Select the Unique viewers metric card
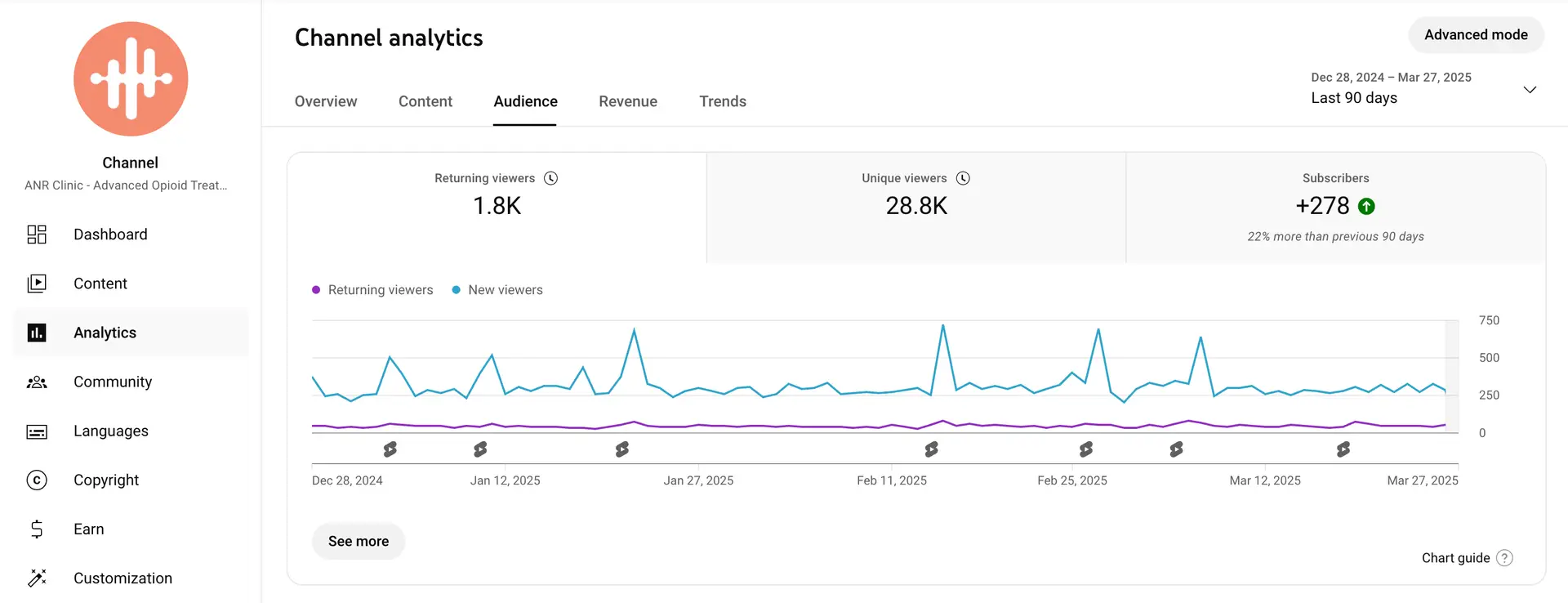This screenshot has height=603, width=1568. [915, 208]
